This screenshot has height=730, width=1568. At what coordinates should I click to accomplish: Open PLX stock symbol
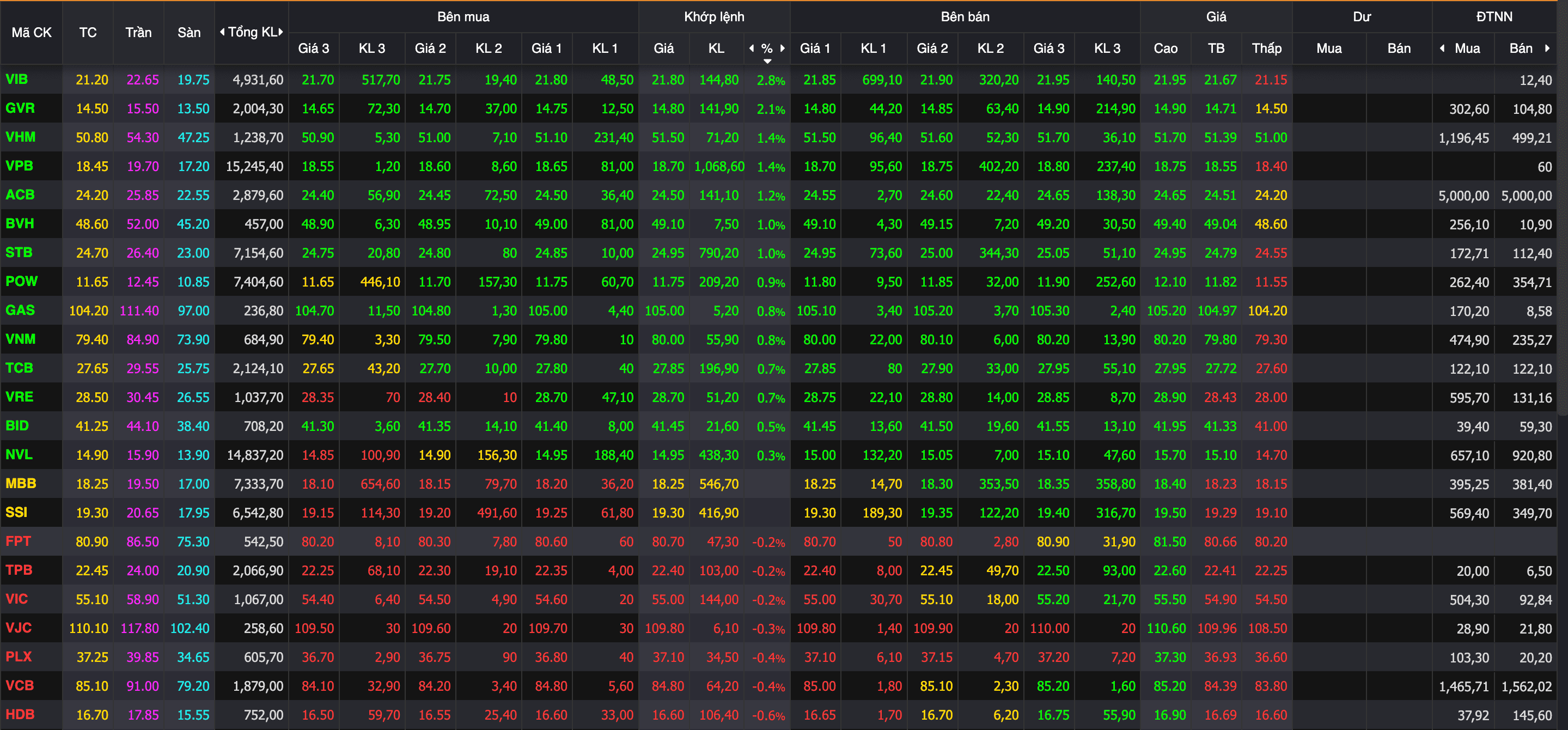click(19, 657)
